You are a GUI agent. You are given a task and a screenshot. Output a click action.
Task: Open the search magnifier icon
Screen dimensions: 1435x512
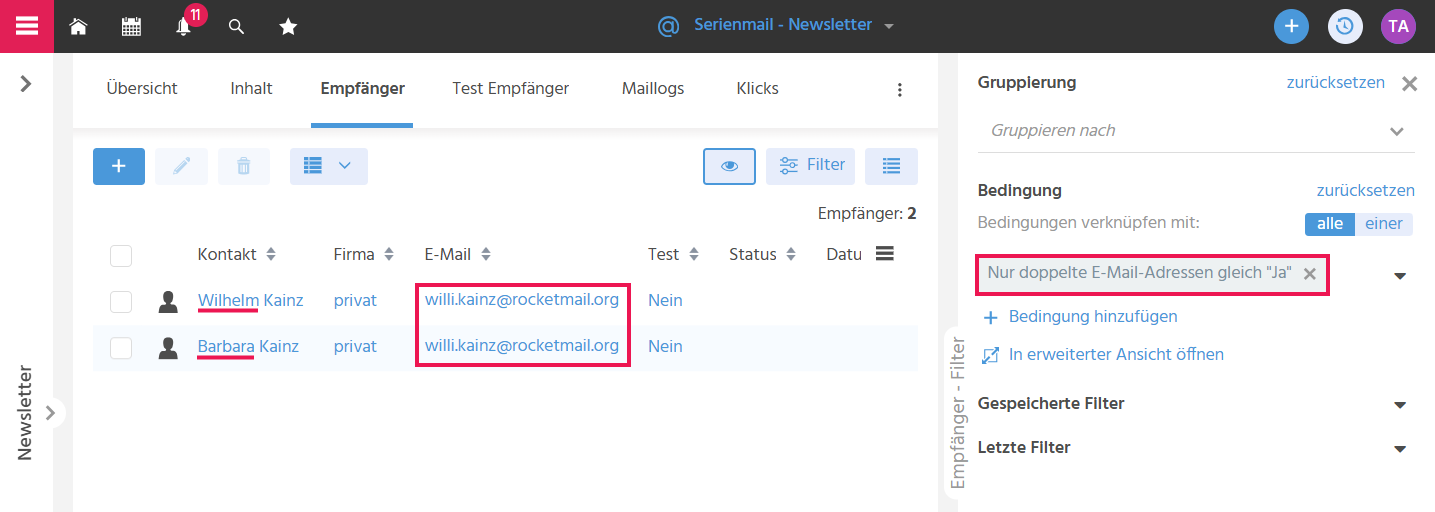click(x=237, y=27)
